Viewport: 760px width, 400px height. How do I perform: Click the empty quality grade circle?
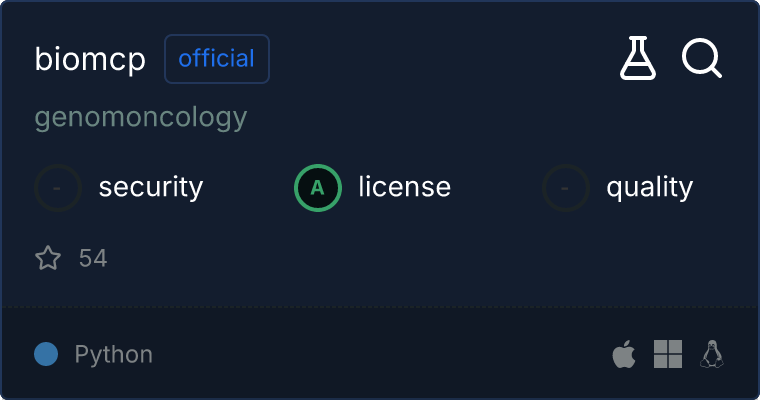tap(566, 187)
